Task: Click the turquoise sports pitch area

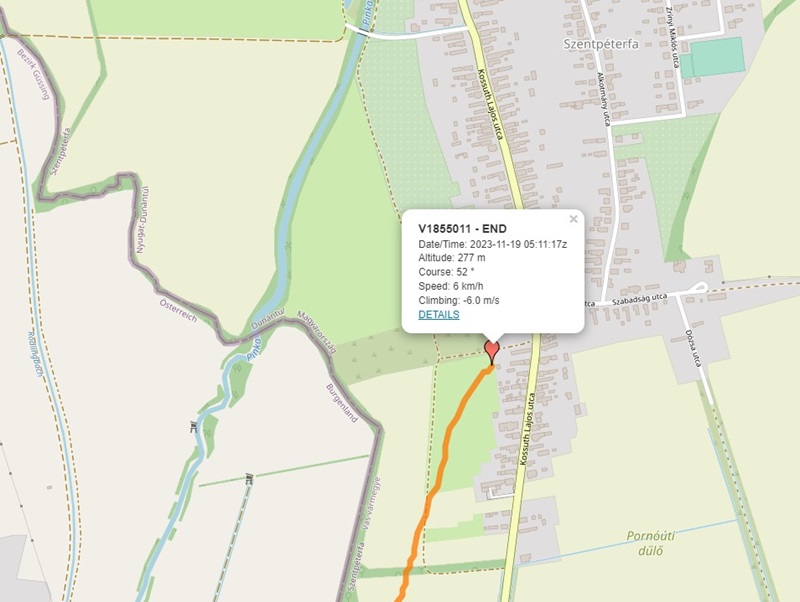Action: click(712, 58)
